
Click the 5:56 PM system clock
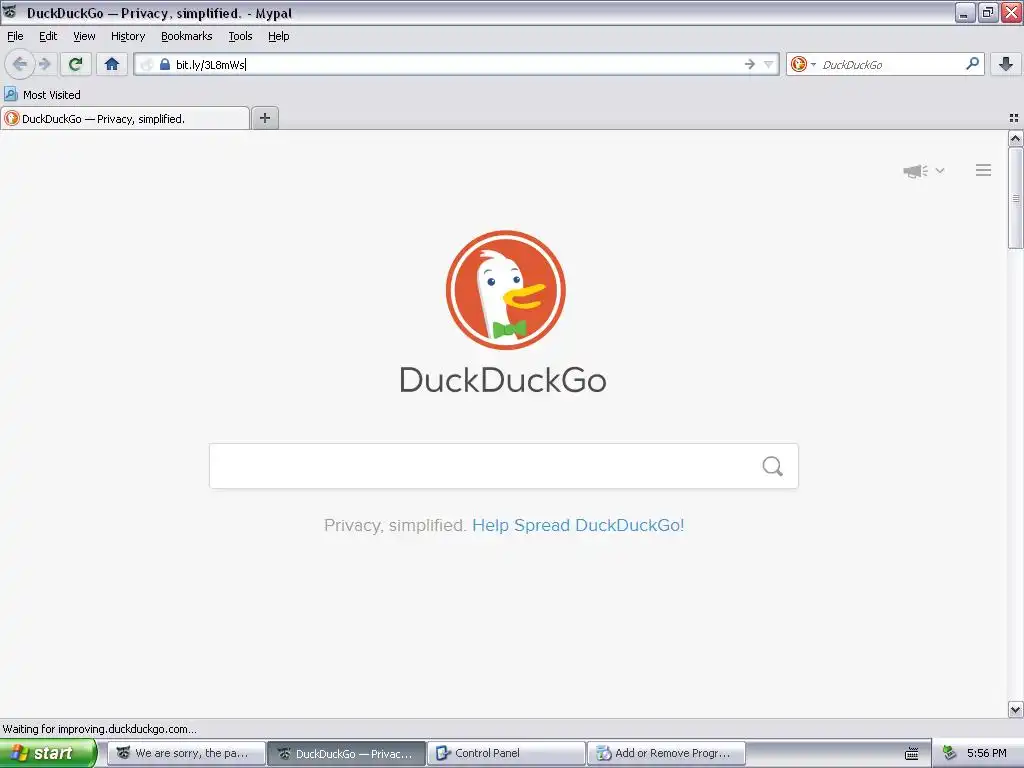coord(986,753)
